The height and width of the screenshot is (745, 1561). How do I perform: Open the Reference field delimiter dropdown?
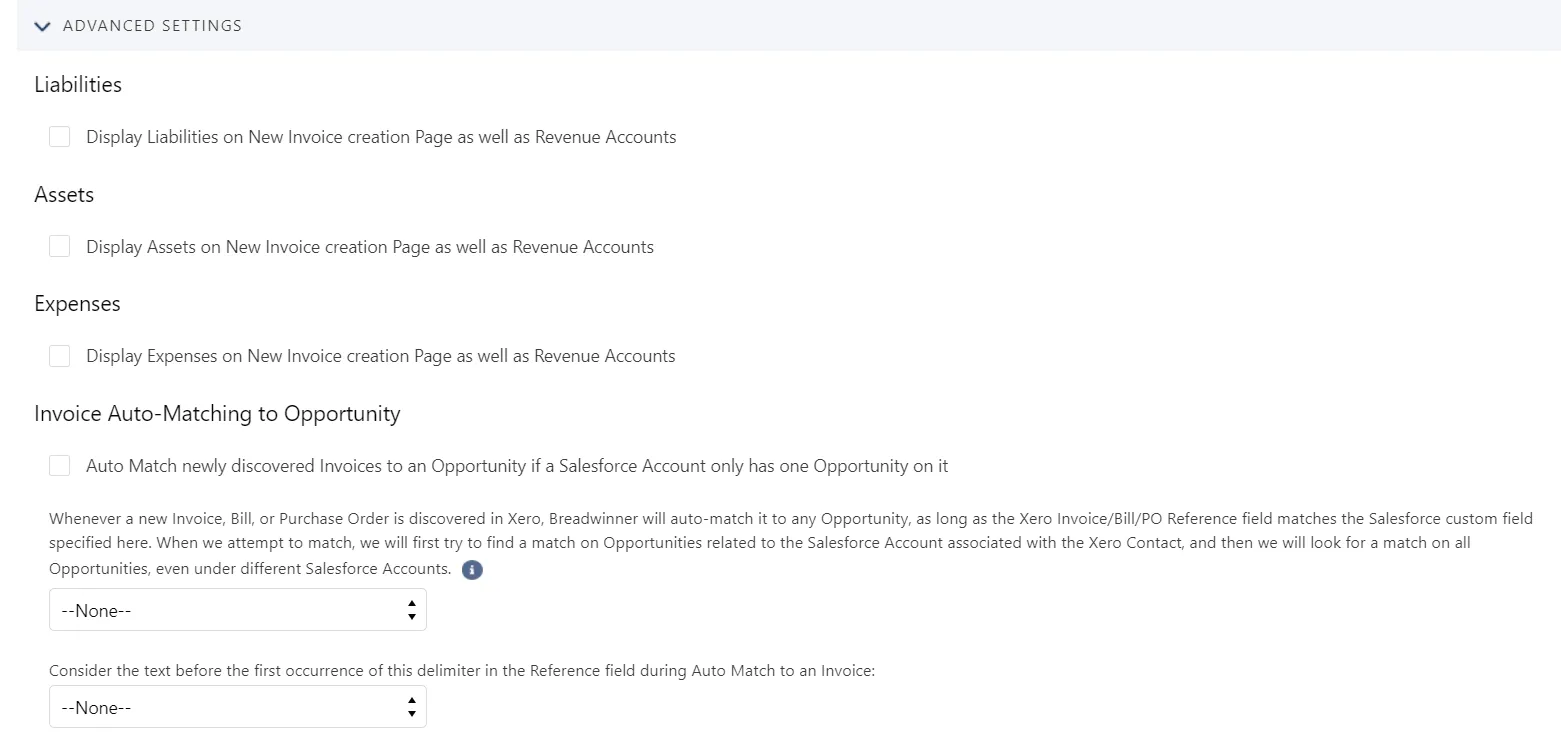[238, 707]
